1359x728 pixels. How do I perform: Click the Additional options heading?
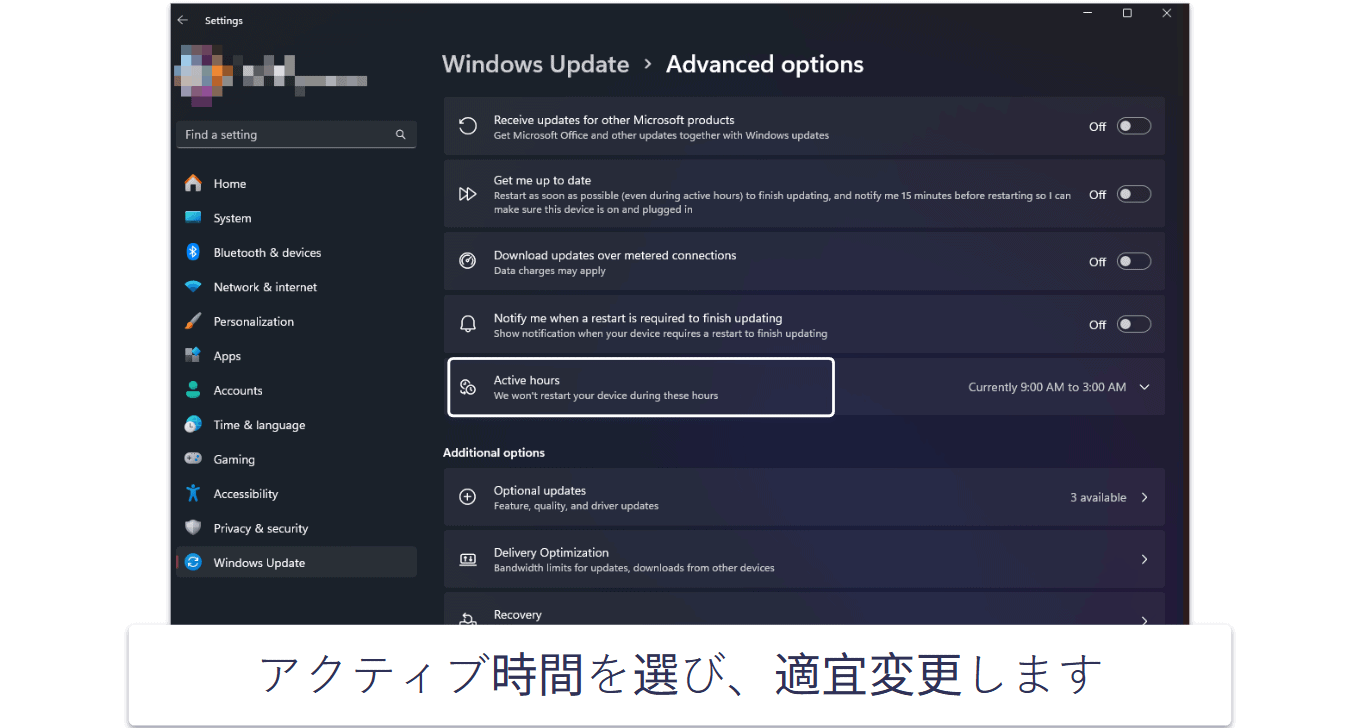pos(494,452)
